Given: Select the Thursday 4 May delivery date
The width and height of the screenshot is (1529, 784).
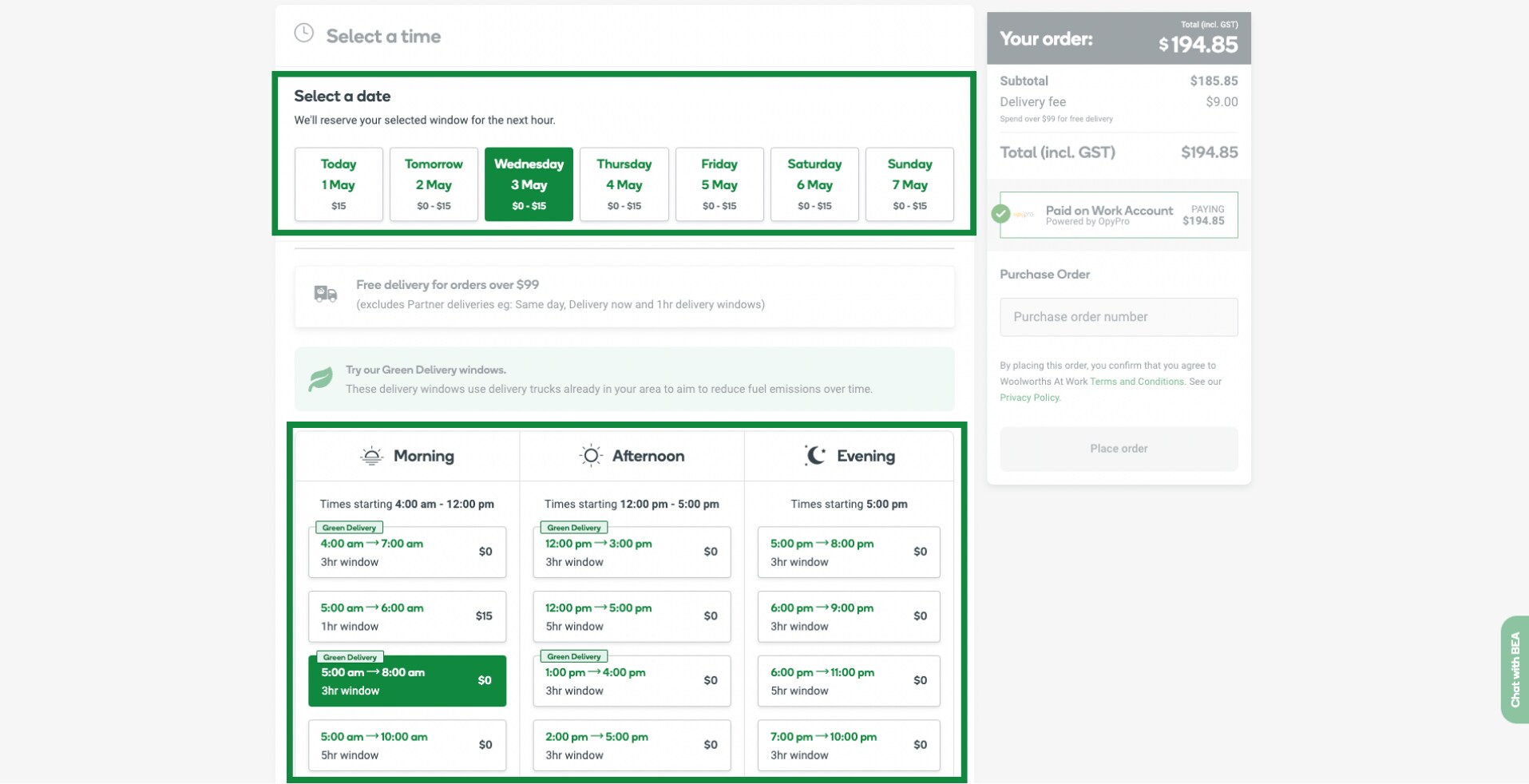Looking at the screenshot, I should [624, 184].
